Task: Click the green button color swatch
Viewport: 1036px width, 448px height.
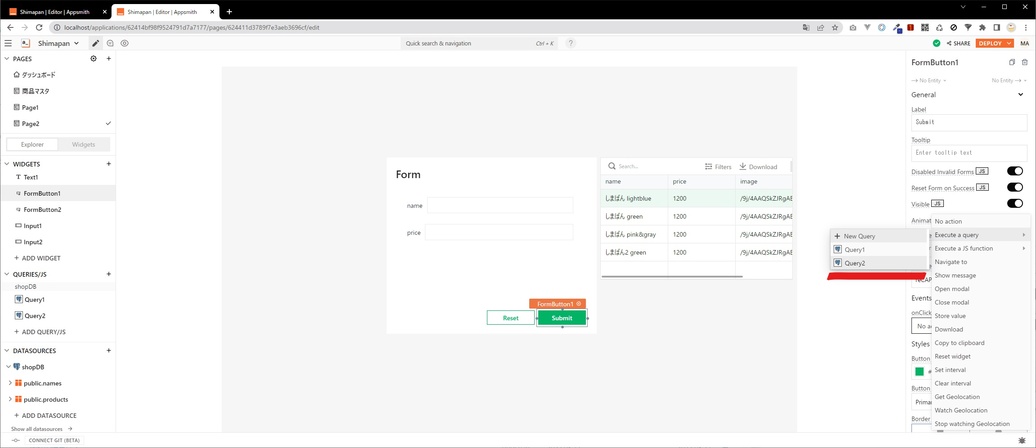Action: tap(920, 371)
